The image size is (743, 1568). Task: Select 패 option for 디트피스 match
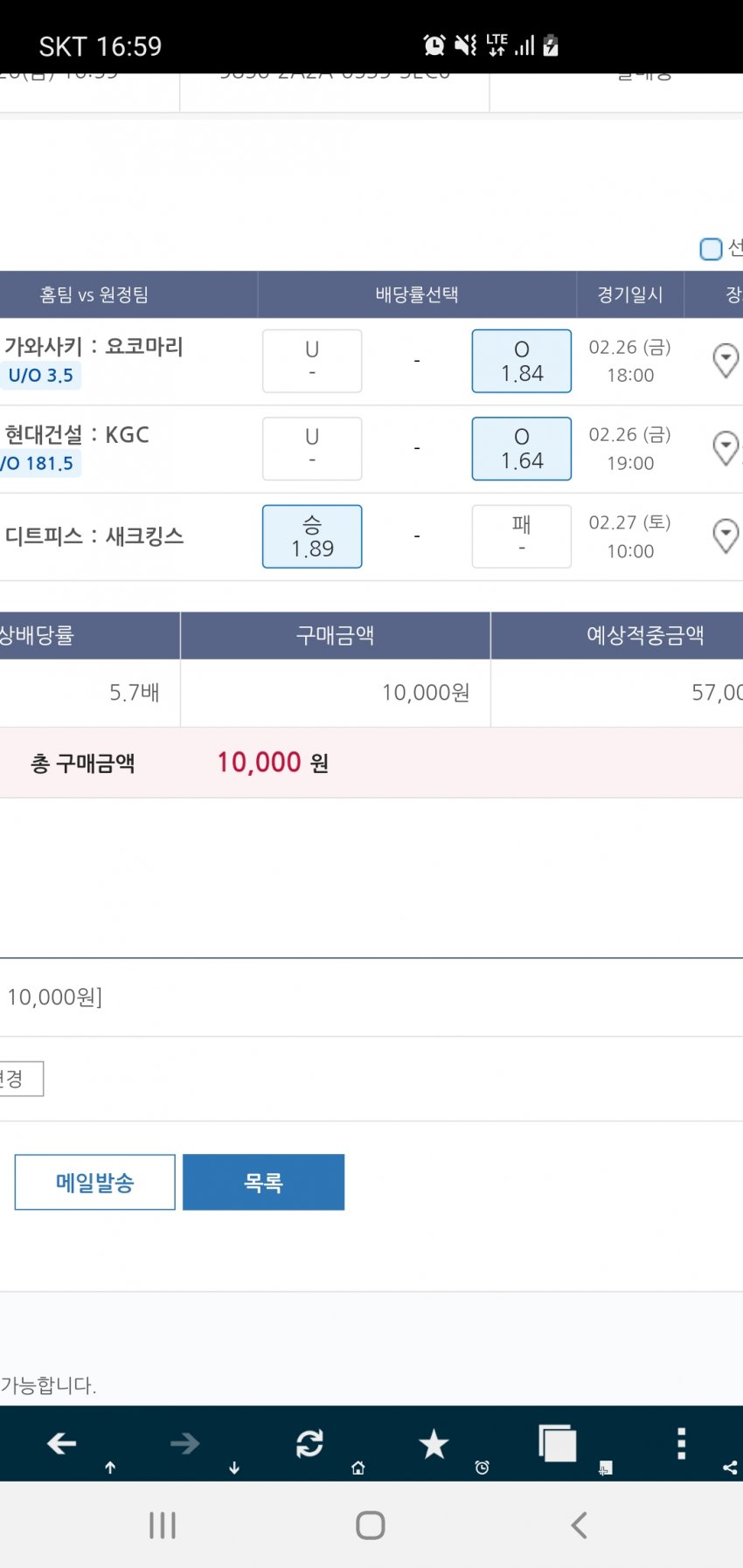[x=522, y=536]
